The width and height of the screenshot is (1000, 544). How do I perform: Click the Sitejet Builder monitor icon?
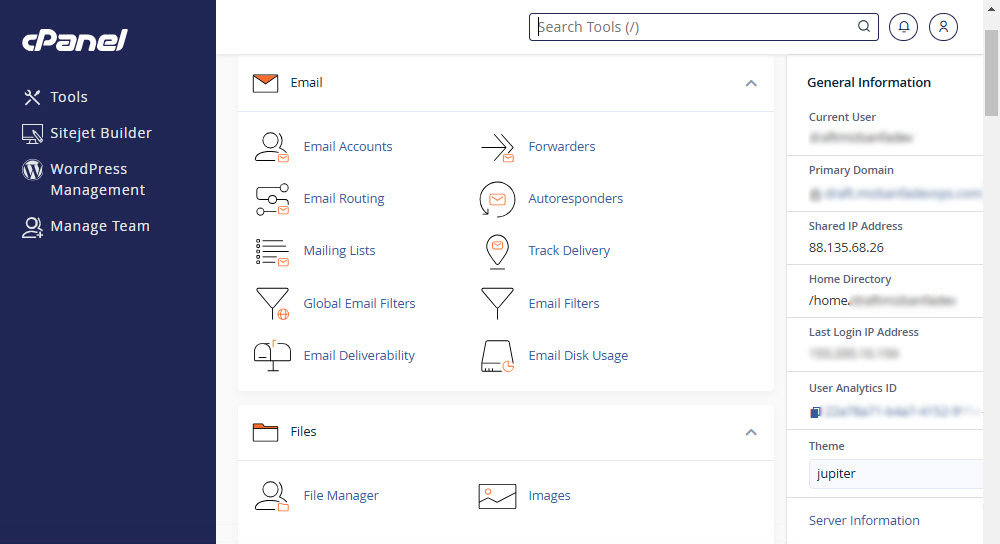(32, 133)
